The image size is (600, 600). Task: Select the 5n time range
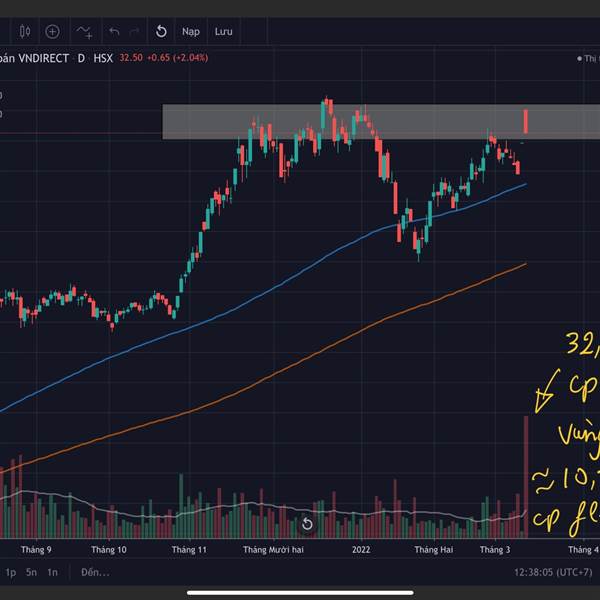(x=31, y=572)
